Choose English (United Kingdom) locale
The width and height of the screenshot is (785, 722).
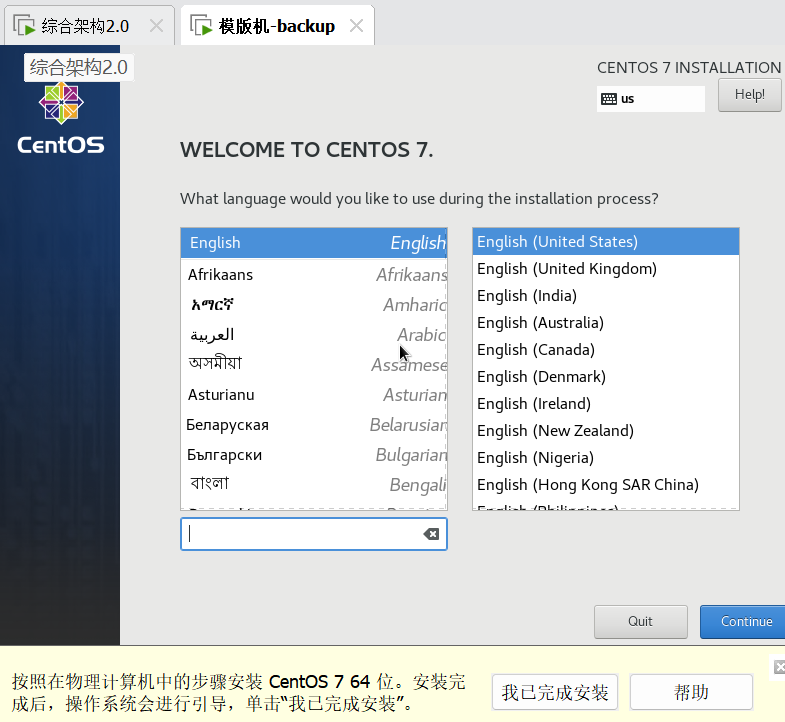tap(606, 269)
